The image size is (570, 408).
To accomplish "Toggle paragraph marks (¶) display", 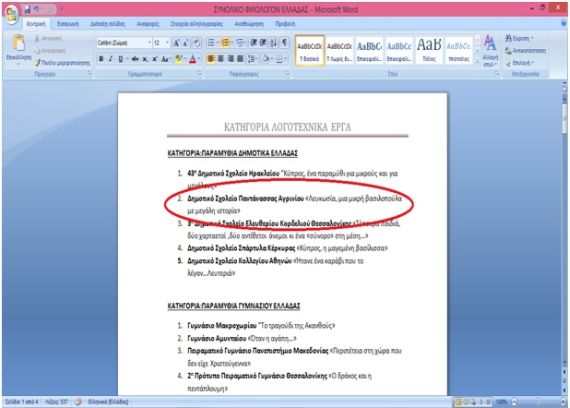I will tap(285, 43).
